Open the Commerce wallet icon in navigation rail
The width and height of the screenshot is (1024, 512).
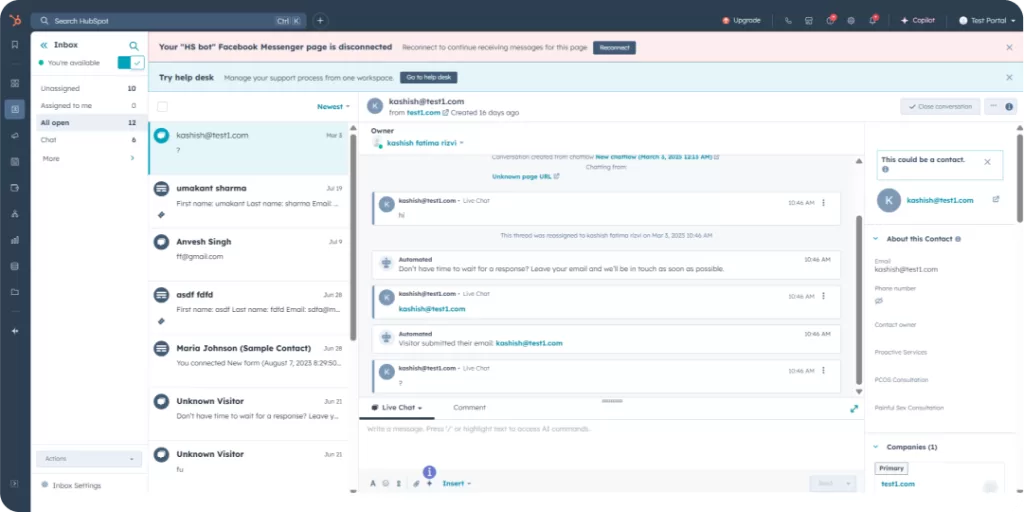pos(14,188)
